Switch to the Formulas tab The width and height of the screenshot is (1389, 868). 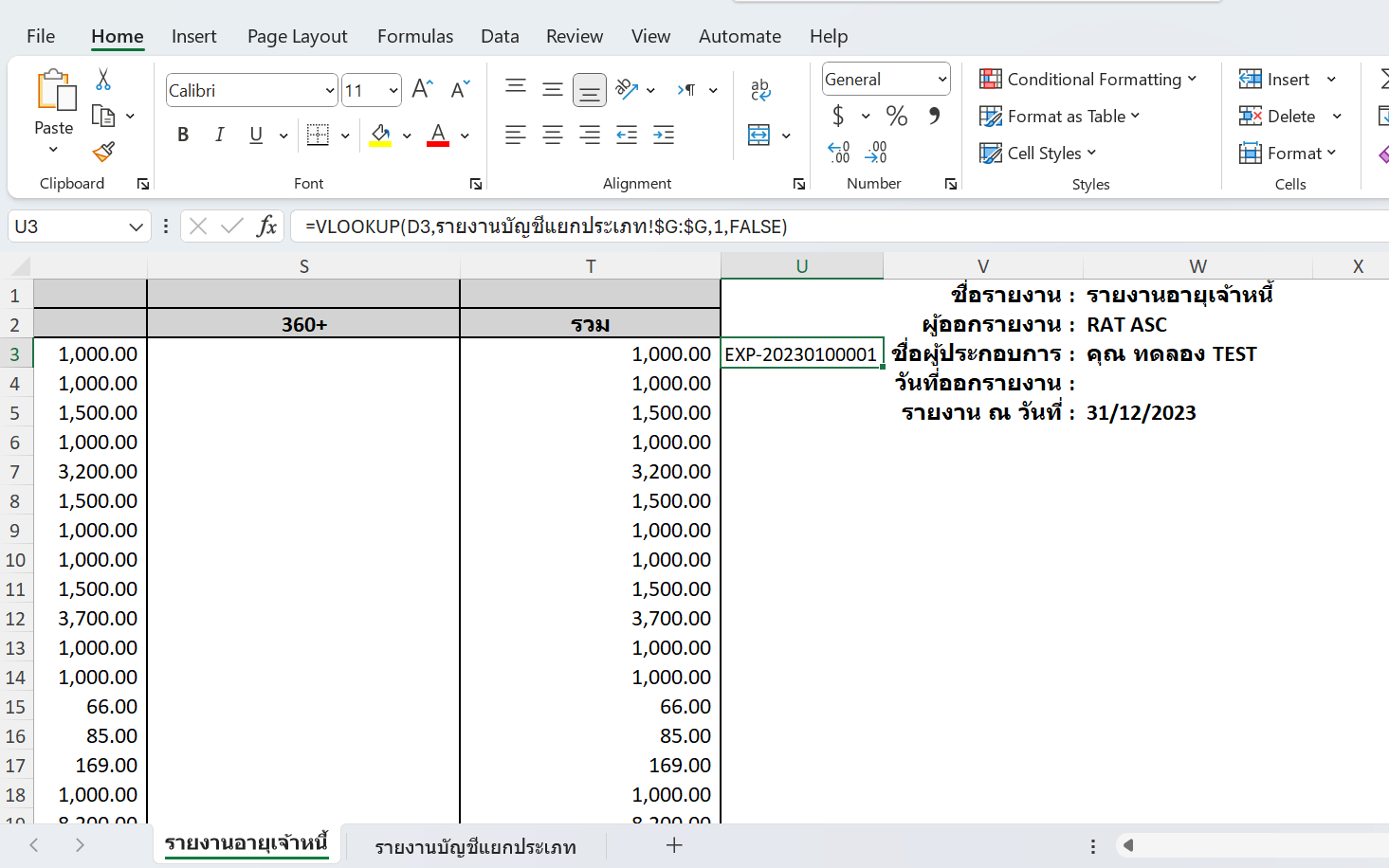pyautogui.click(x=415, y=36)
